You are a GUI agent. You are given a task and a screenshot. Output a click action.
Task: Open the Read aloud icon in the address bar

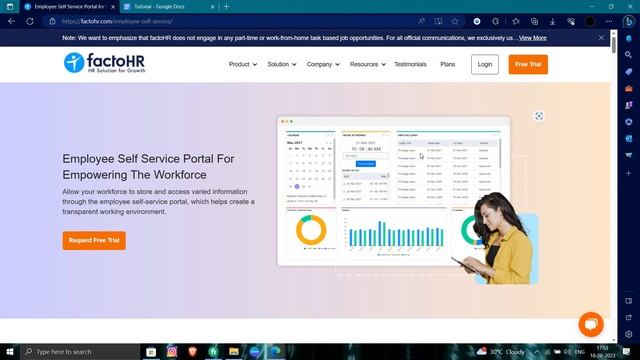[x=422, y=21]
